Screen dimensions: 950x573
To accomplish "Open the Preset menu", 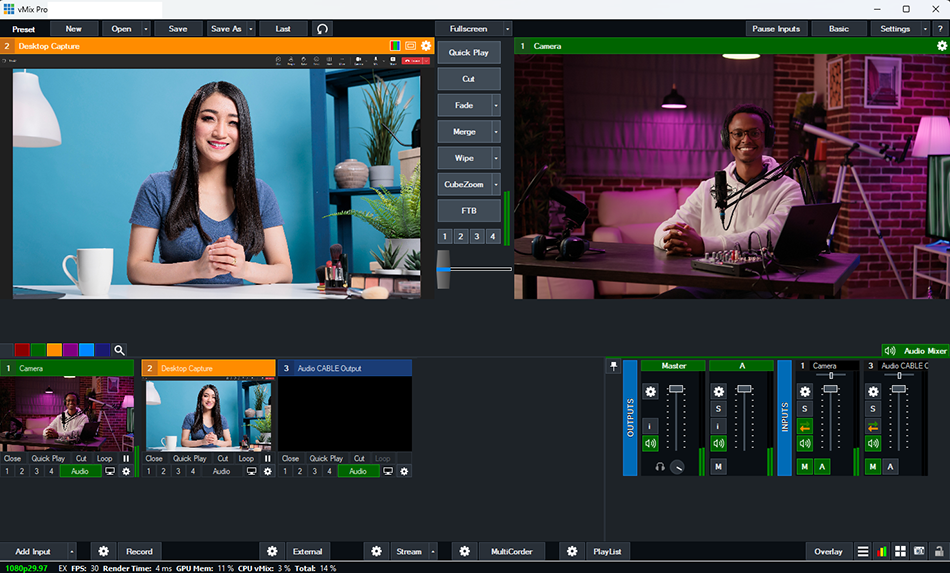I will [23, 29].
